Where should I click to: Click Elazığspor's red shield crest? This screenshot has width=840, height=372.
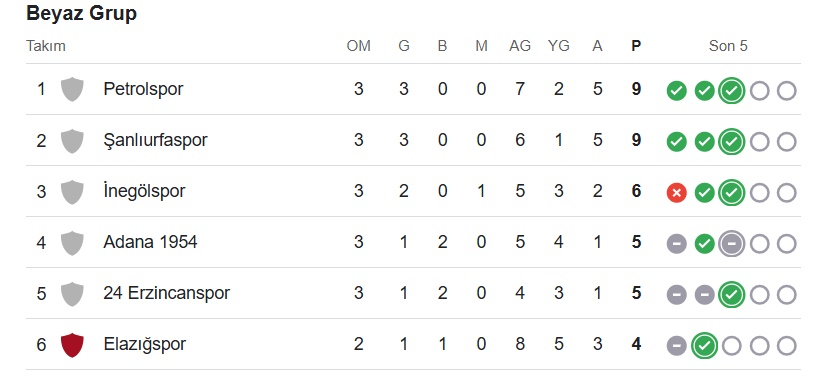click(x=72, y=345)
